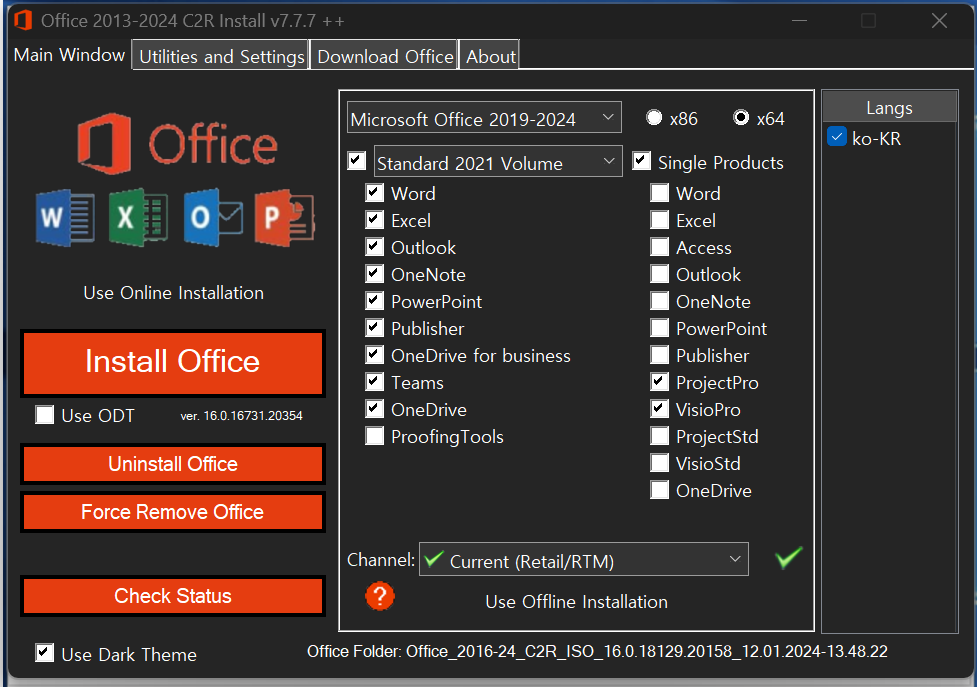This screenshot has height=687, width=977.
Task: Uncheck Excel in the suite list
Action: pyautogui.click(x=374, y=220)
